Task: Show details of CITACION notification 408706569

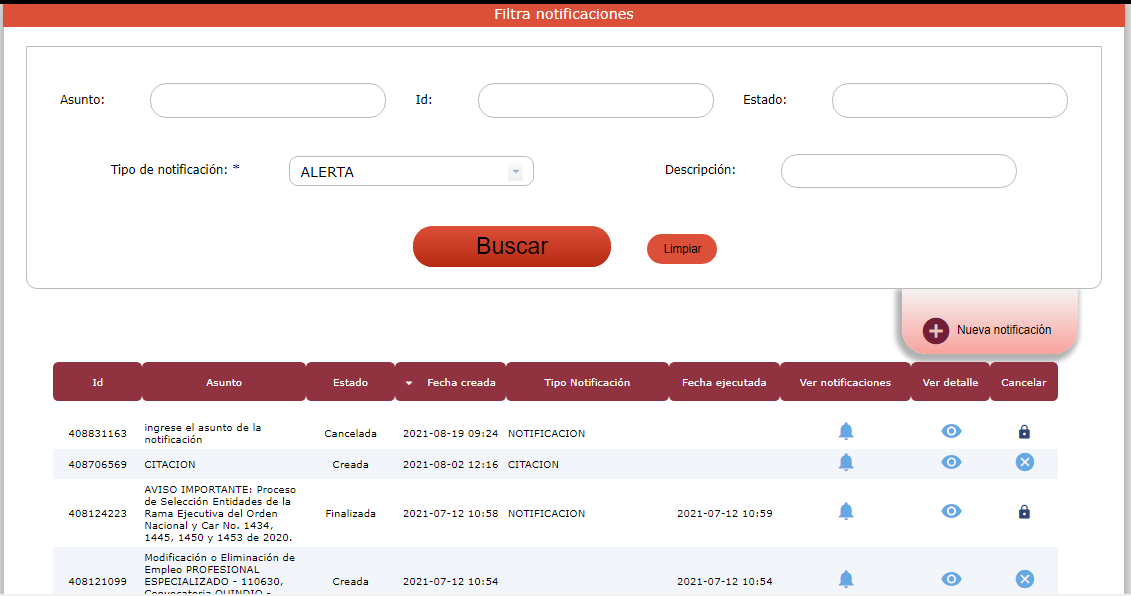Action: click(951, 462)
